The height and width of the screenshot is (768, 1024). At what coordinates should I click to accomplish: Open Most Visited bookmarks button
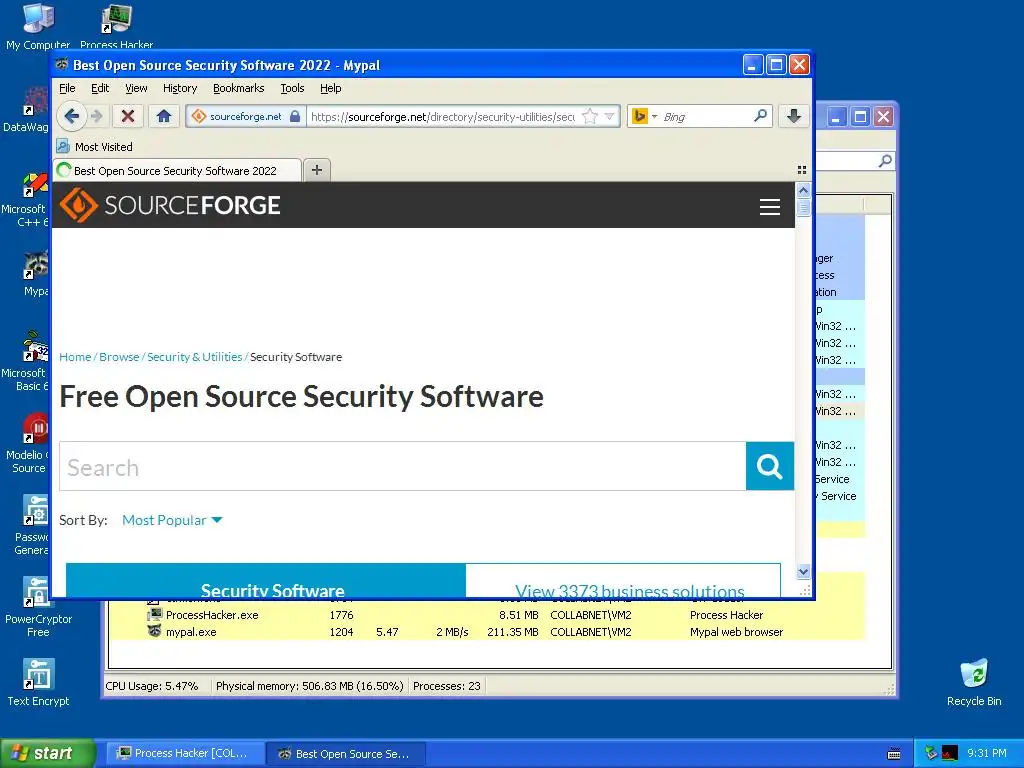click(x=95, y=146)
